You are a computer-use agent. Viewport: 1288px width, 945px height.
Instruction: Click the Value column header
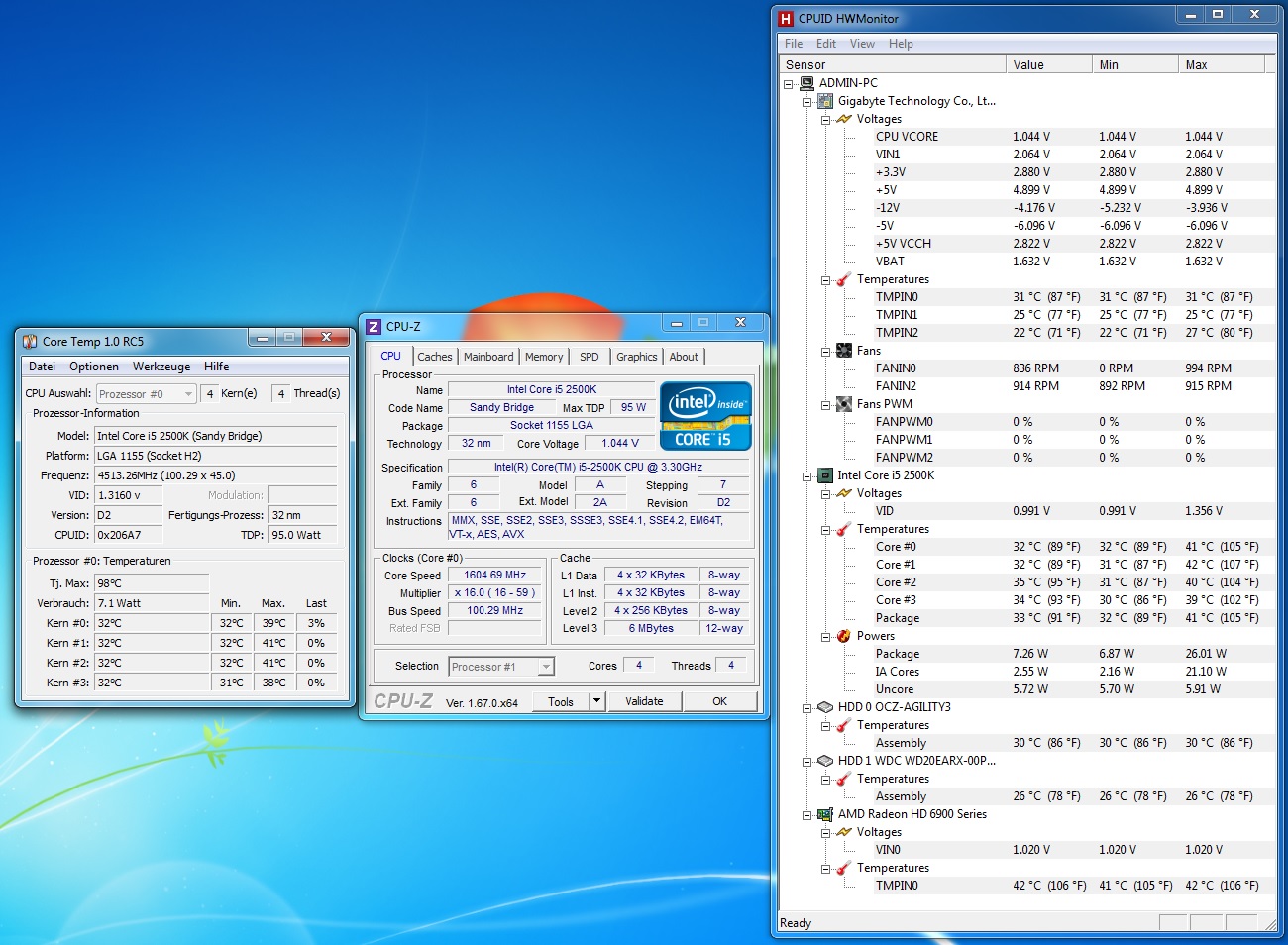pos(1048,65)
